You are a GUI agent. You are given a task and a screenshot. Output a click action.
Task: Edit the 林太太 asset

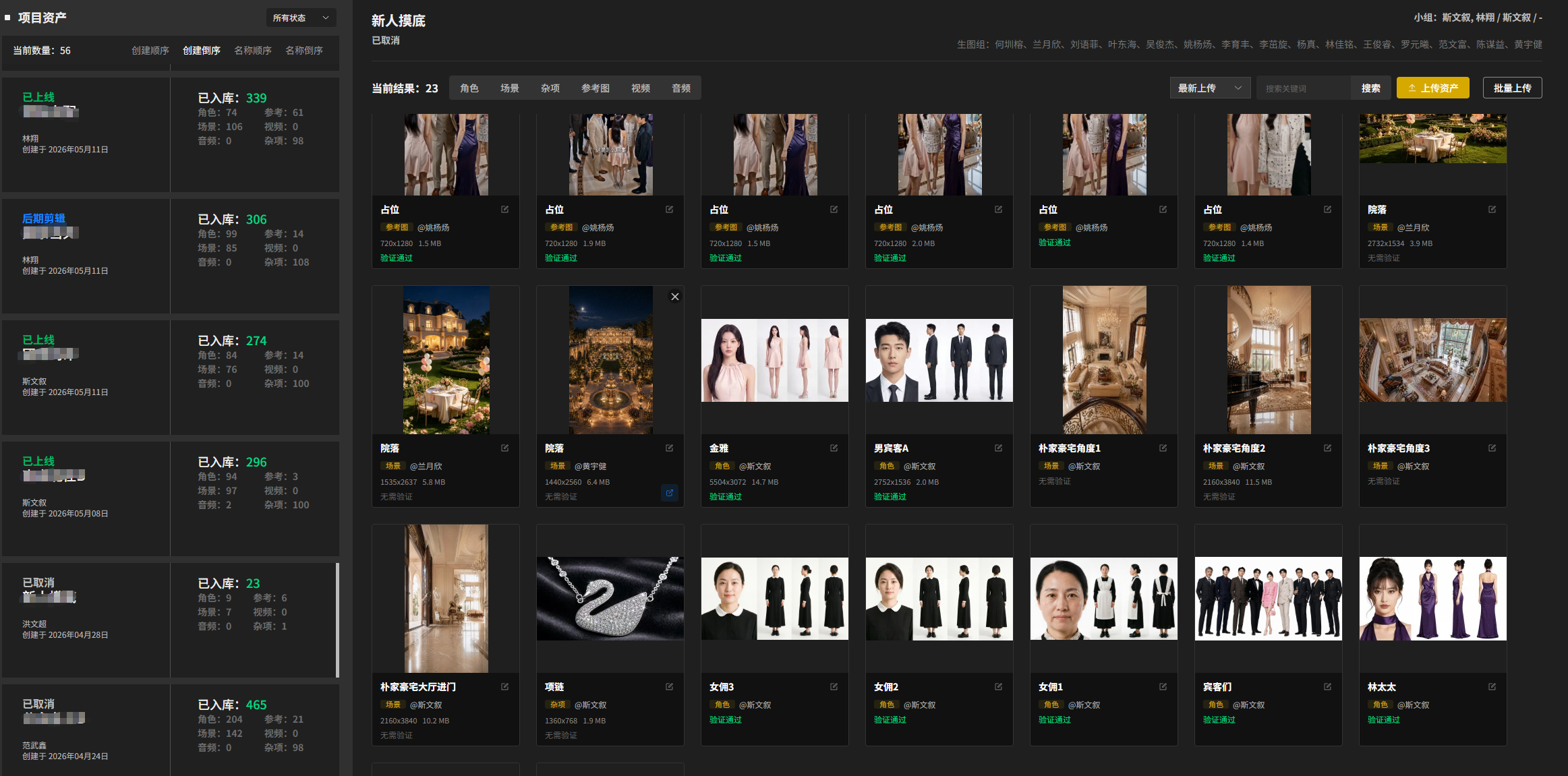coord(1492,686)
